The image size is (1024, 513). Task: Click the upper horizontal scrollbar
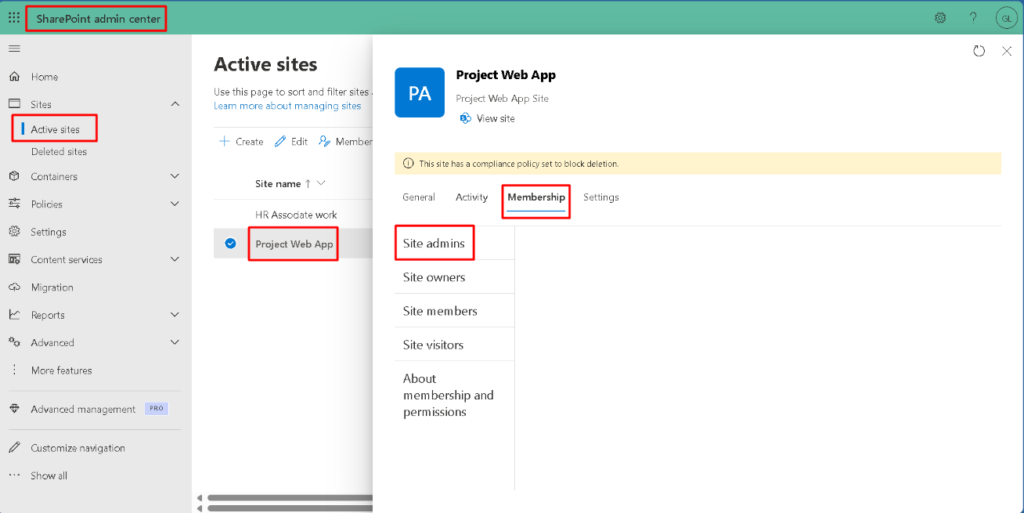(290, 498)
